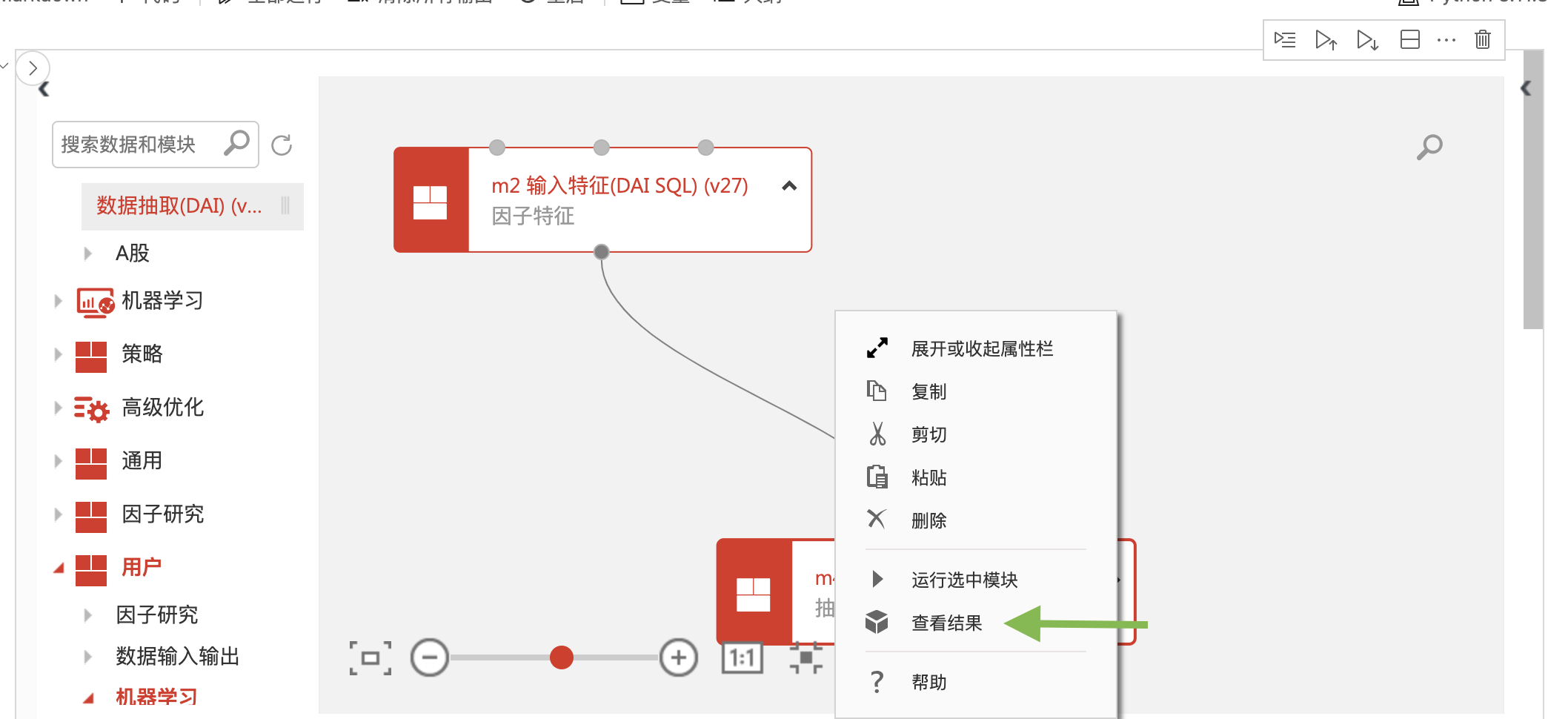Viewport: 1568px width, 719px height.
Task: Click the refresh icon beside module search
Action: point(282,145)
